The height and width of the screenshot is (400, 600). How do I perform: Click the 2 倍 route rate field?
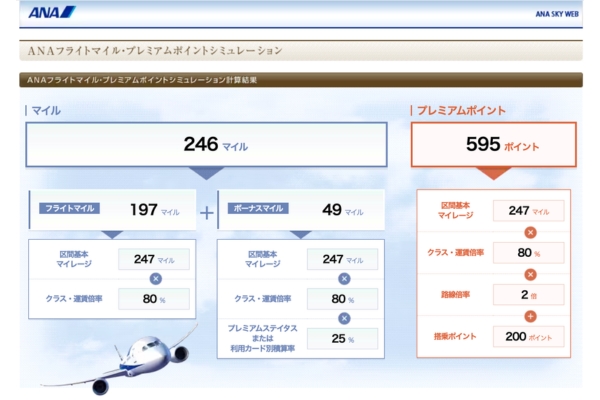(x=530, y=294)
